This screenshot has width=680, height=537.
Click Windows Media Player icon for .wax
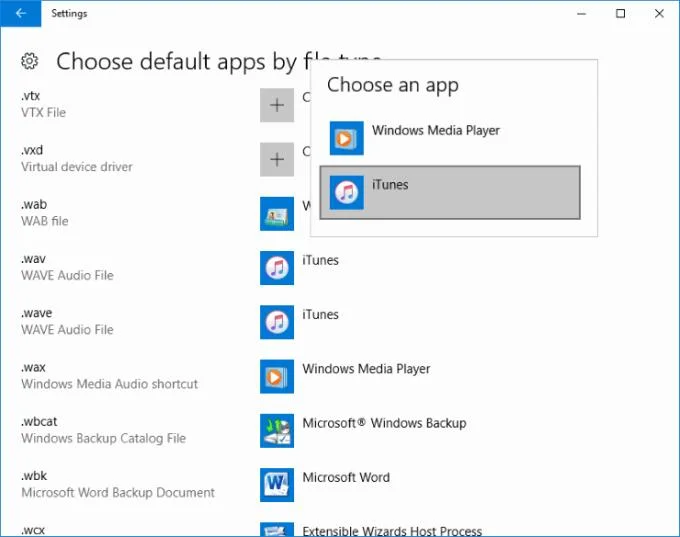[x=277, y=377]
